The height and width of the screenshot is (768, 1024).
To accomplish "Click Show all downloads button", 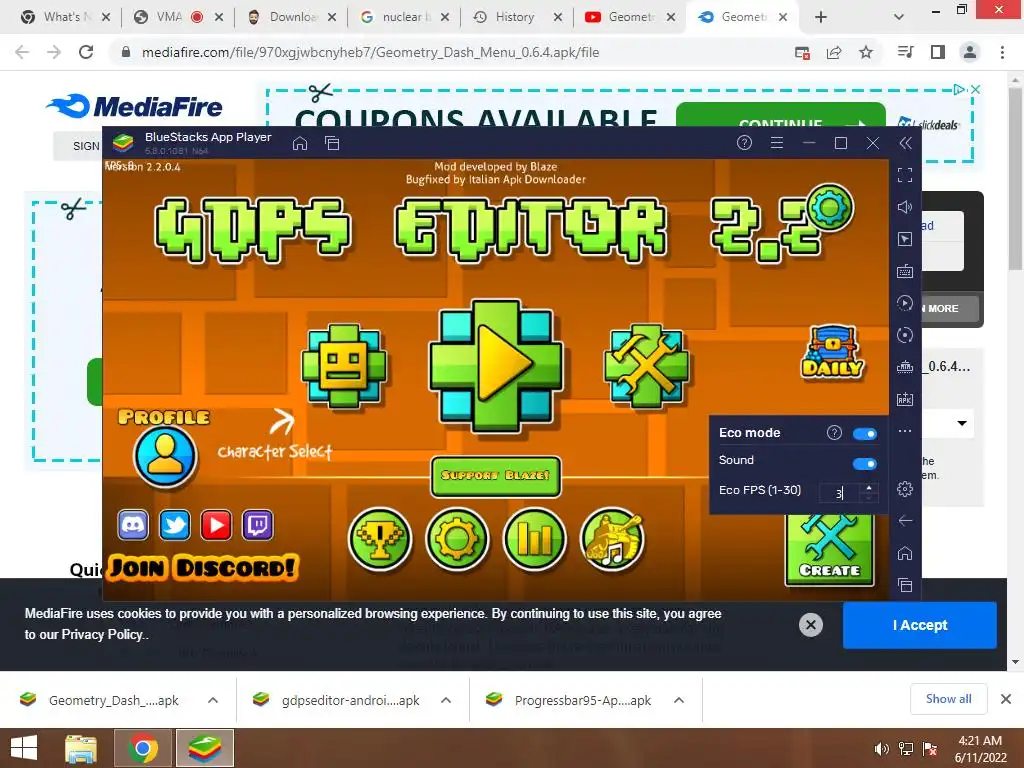I will click(x=948, y=699).
